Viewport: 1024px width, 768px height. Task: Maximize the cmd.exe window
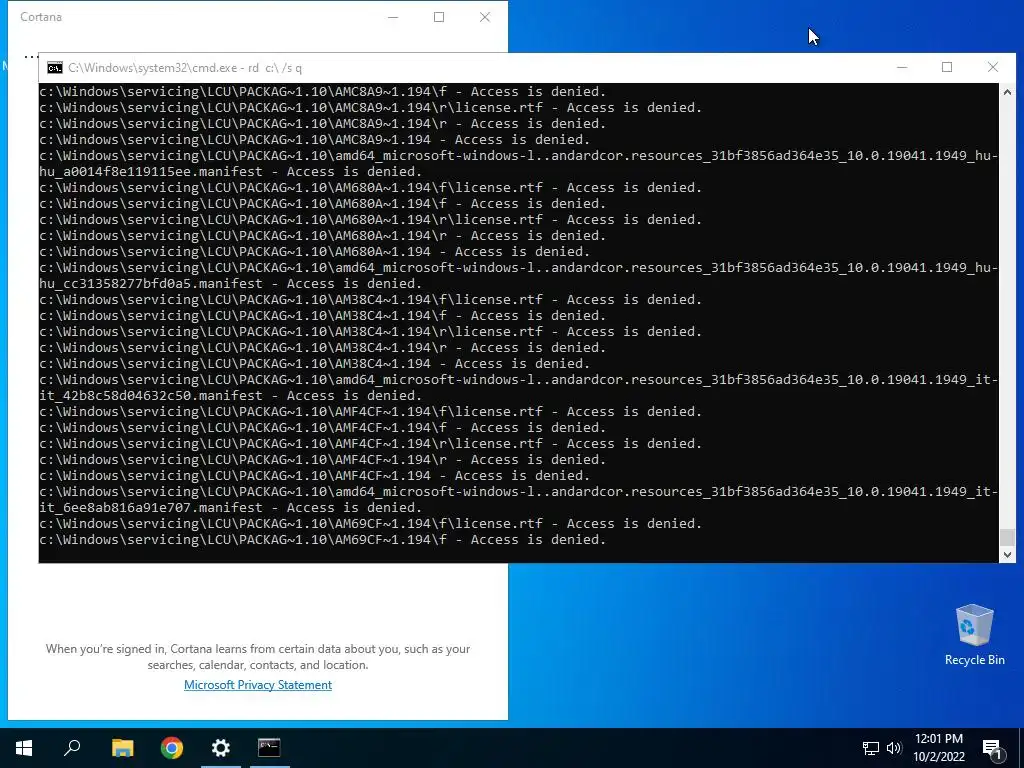(947, 67)
